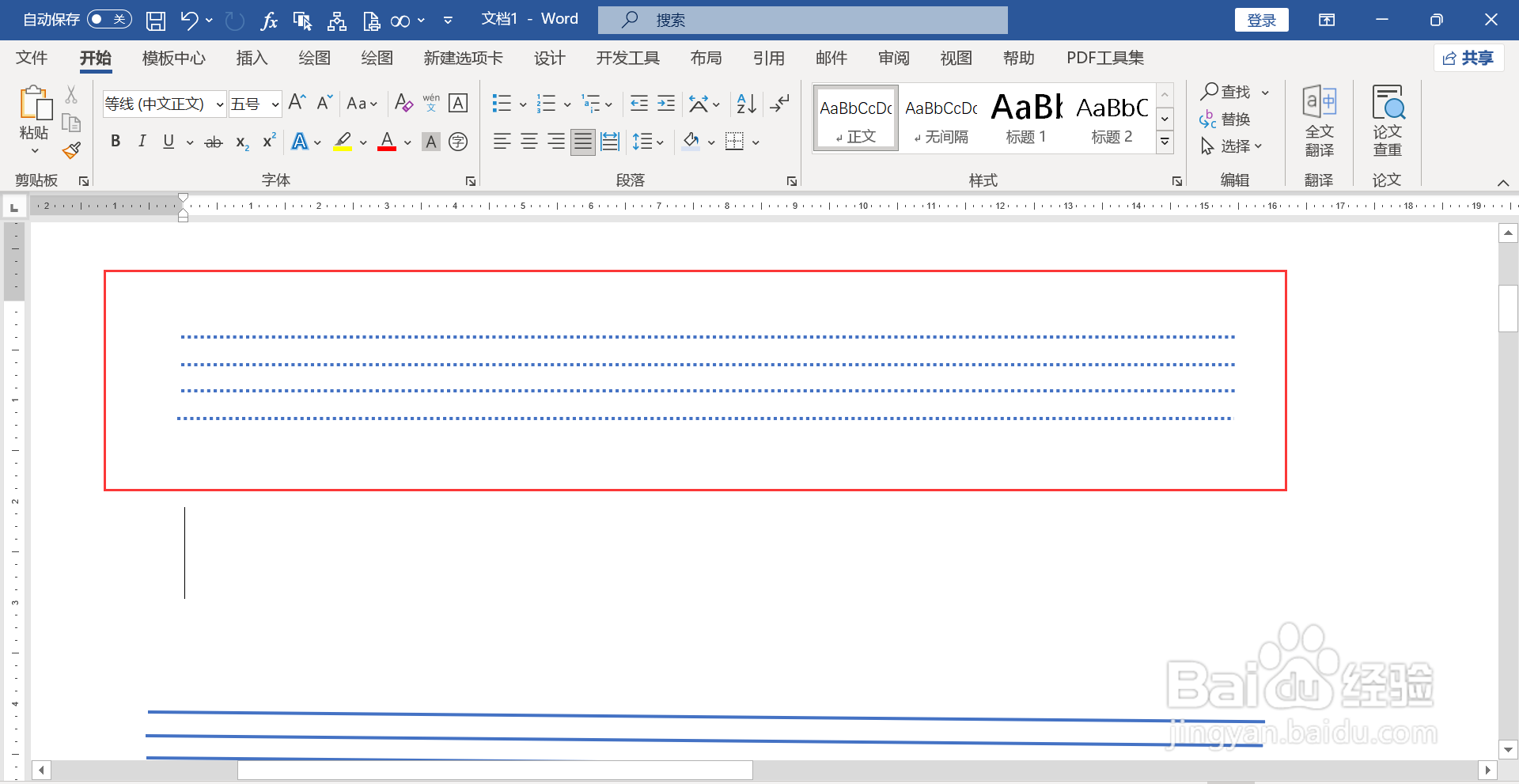Toggle subscript formatting
The image size is (1519, 784).
pos(242,142)
